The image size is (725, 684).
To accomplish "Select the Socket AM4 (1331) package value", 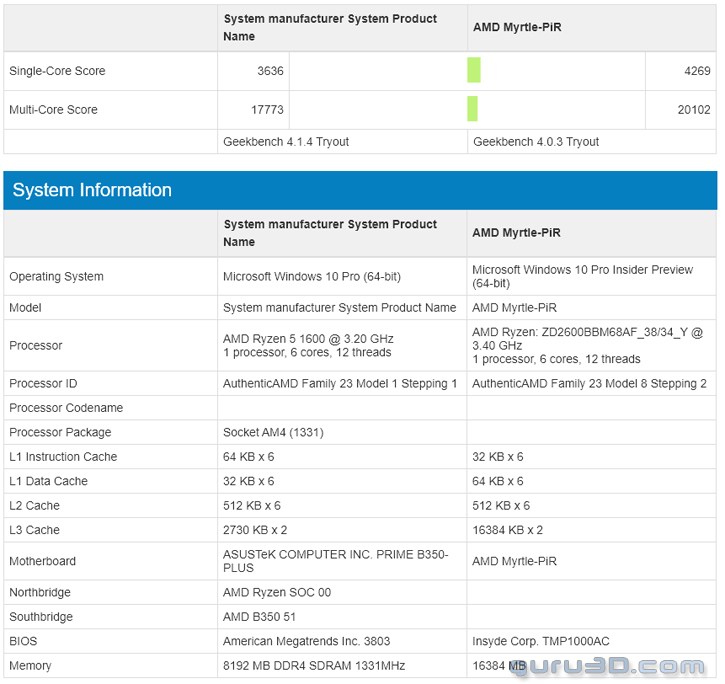I will click(273, 433).
